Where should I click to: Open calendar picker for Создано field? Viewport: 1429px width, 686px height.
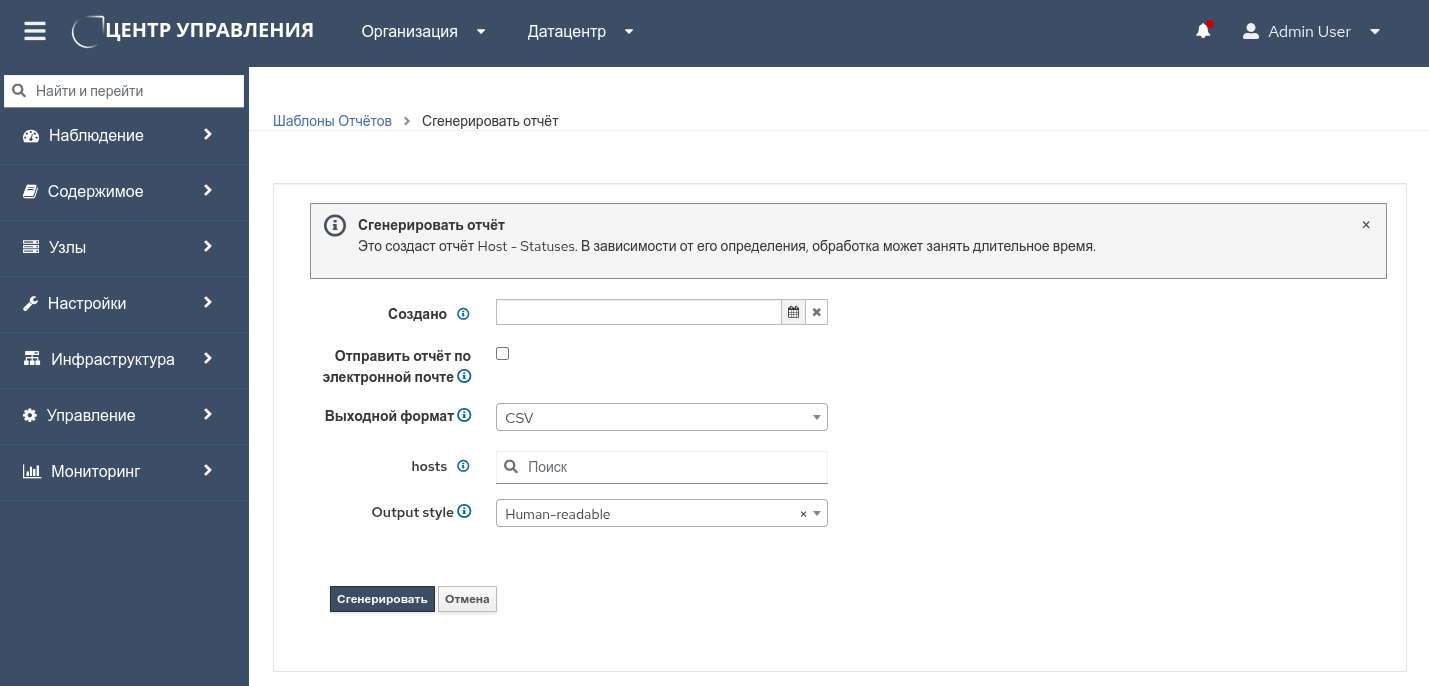click(x=793, y=312)
